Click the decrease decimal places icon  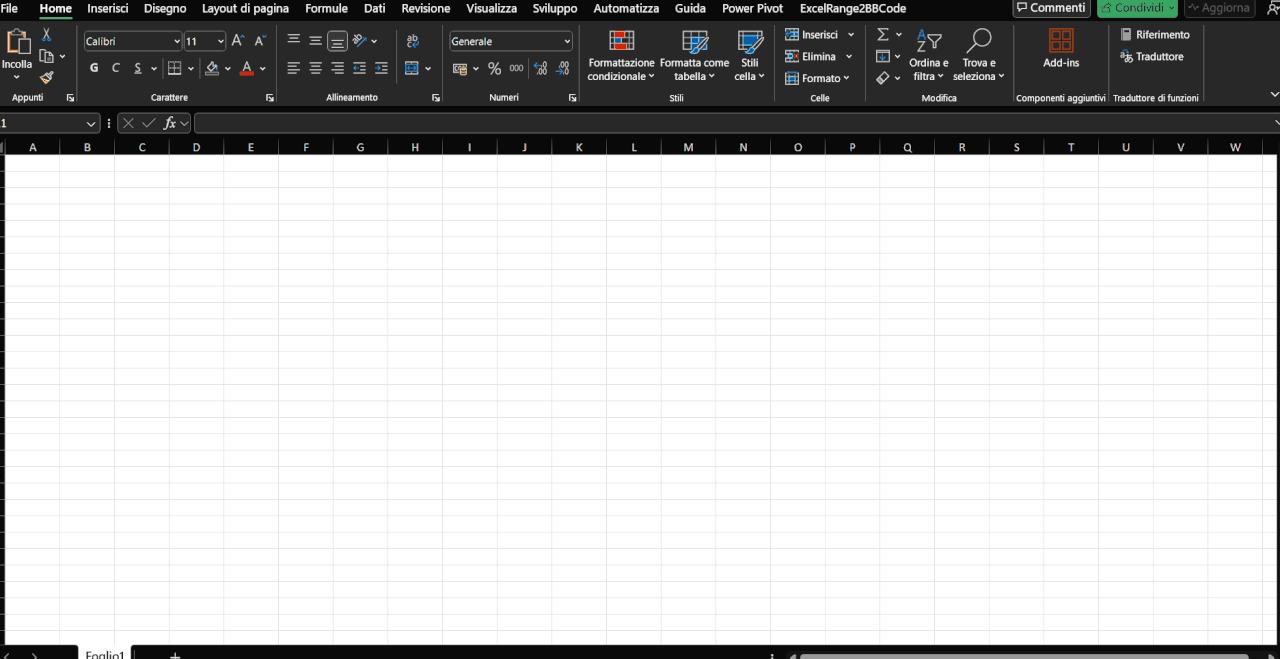coord(562,68)
